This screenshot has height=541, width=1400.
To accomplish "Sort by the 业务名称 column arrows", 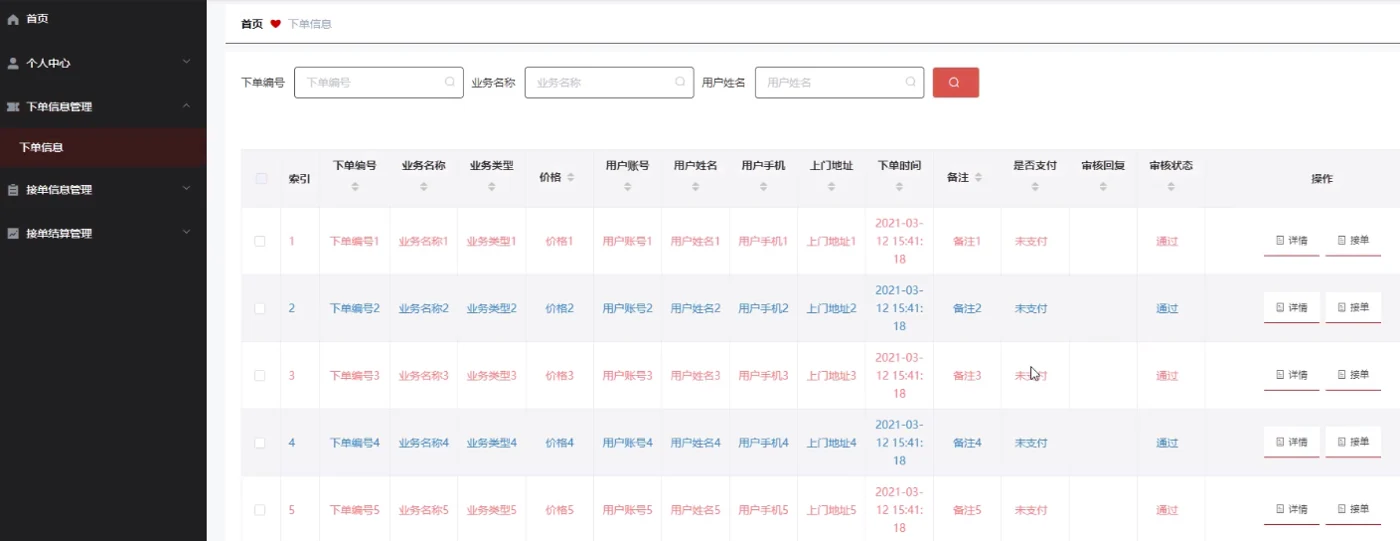I will [423, 186].
